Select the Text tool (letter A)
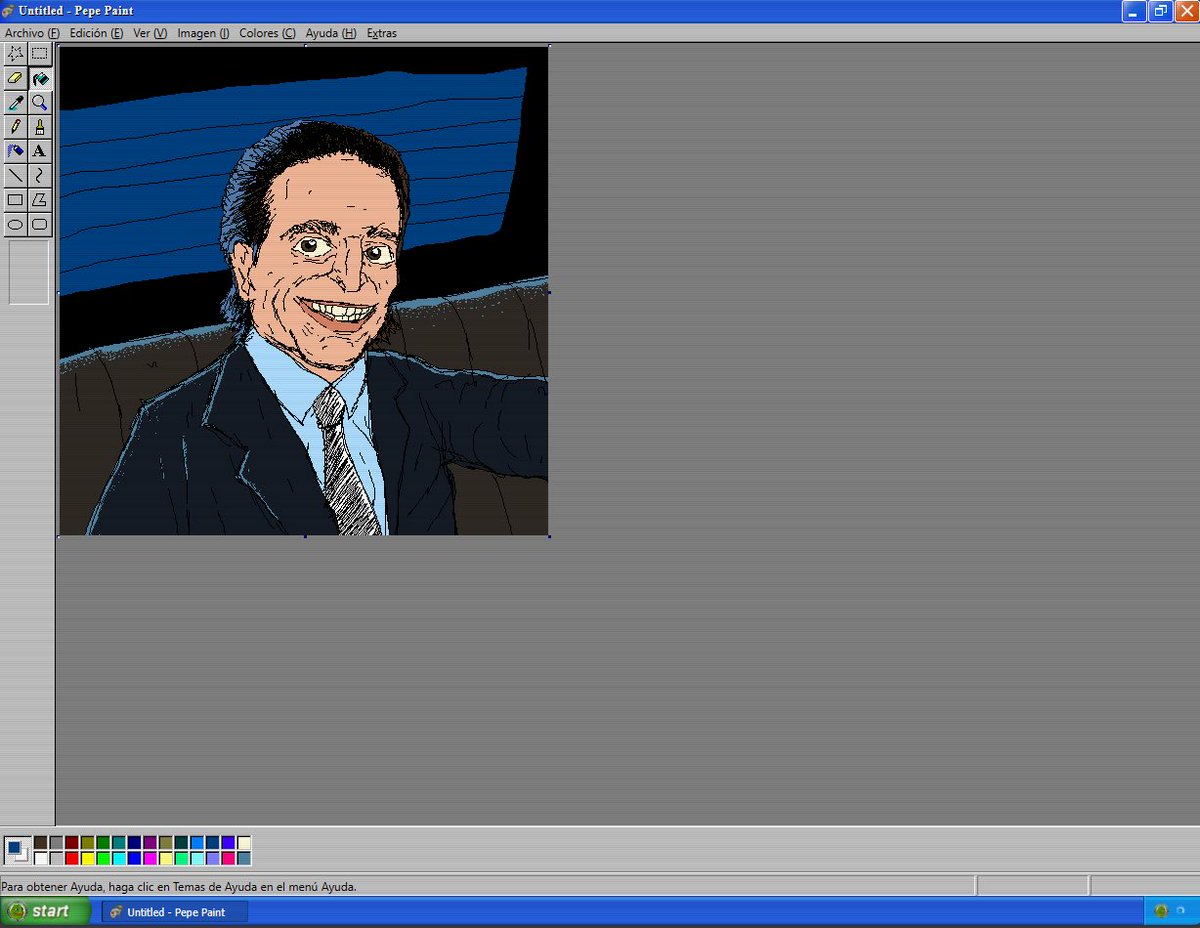Viewport: 1200px width, 928px height. pyautogui.click(x=39, y=151)
